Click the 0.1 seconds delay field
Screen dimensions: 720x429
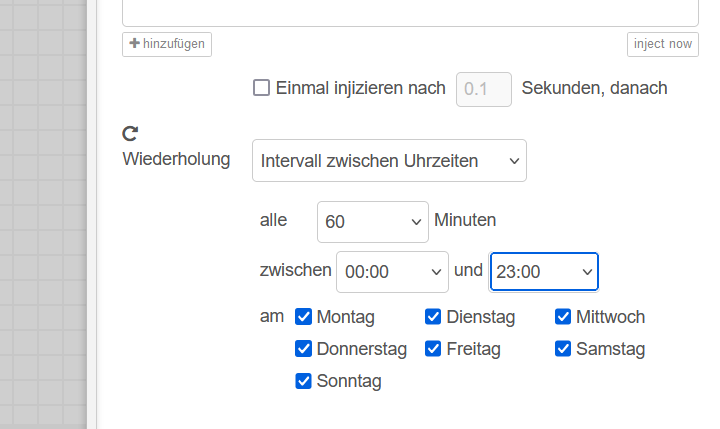484,89
